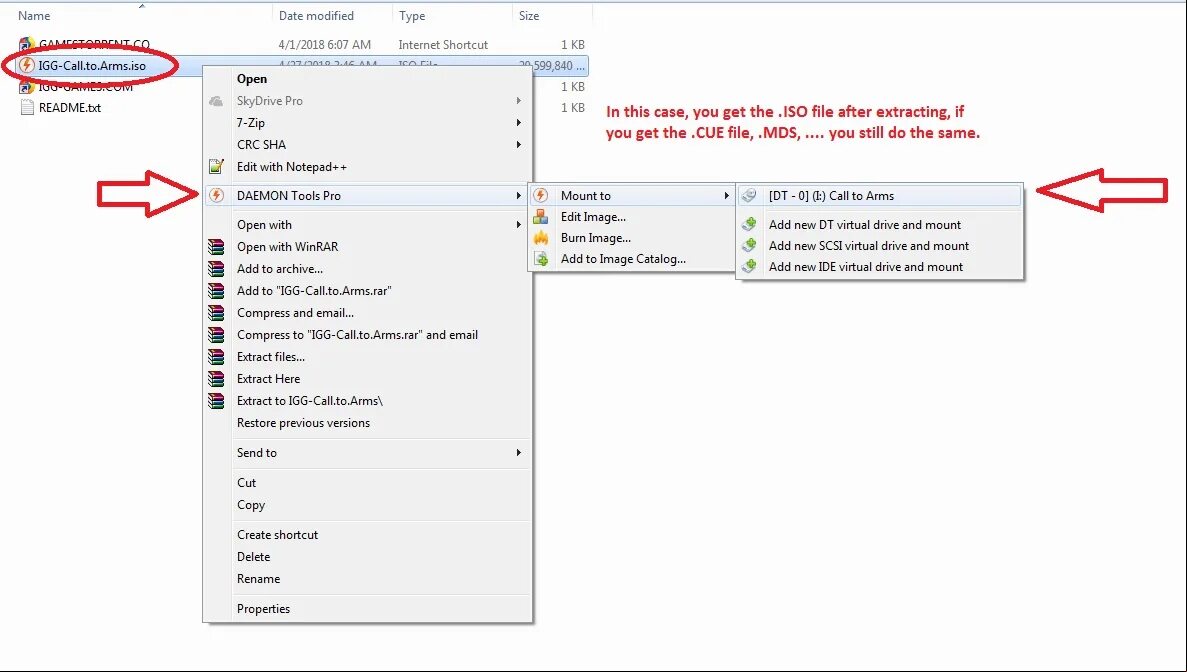The height and width of the screenshot is (672, 1187).
Task: Click WinRAR icon beside Open with WinRAR
Action: [x=216, y=247]
